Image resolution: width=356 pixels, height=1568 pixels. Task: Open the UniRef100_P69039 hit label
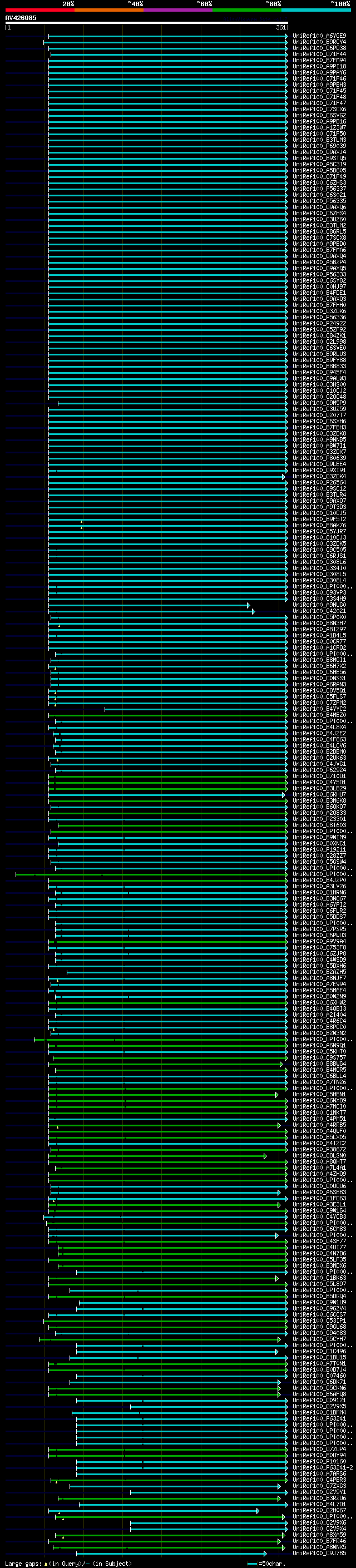click(319, 146)
